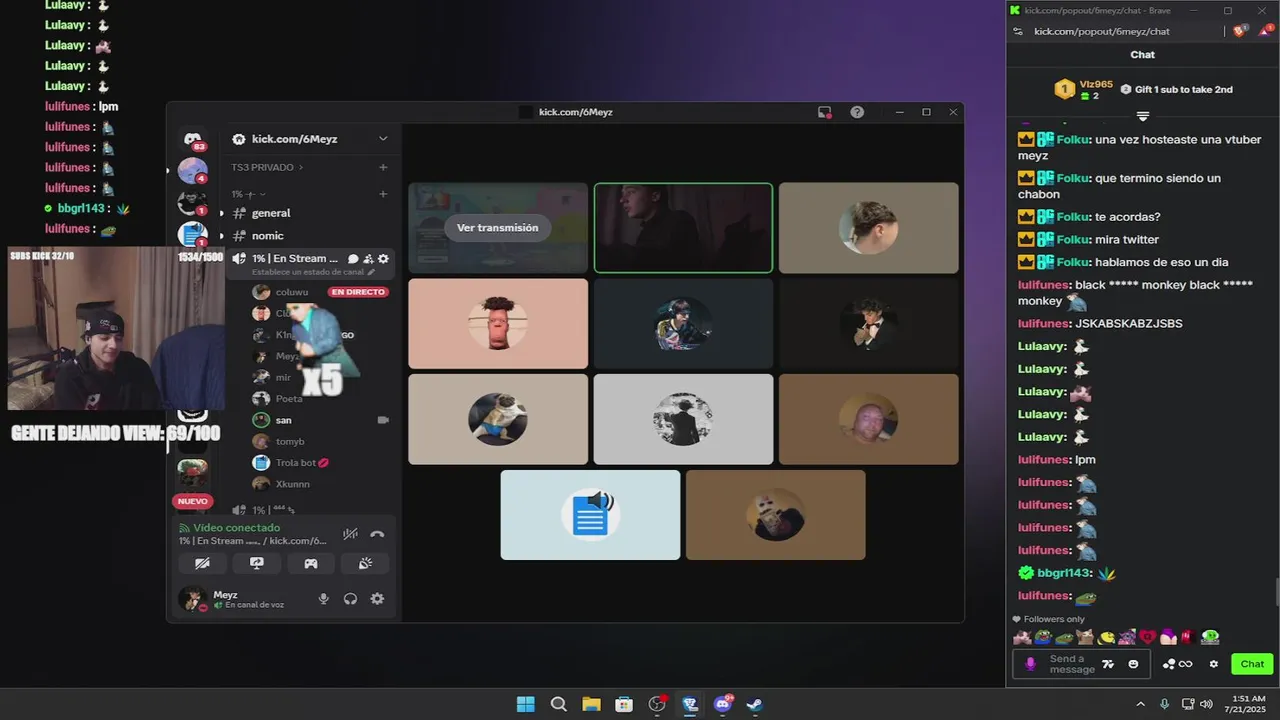This screenshot has height=720, width=1280.
Task: Insert red heart quick emote
Action: [x=1147, y=637]
